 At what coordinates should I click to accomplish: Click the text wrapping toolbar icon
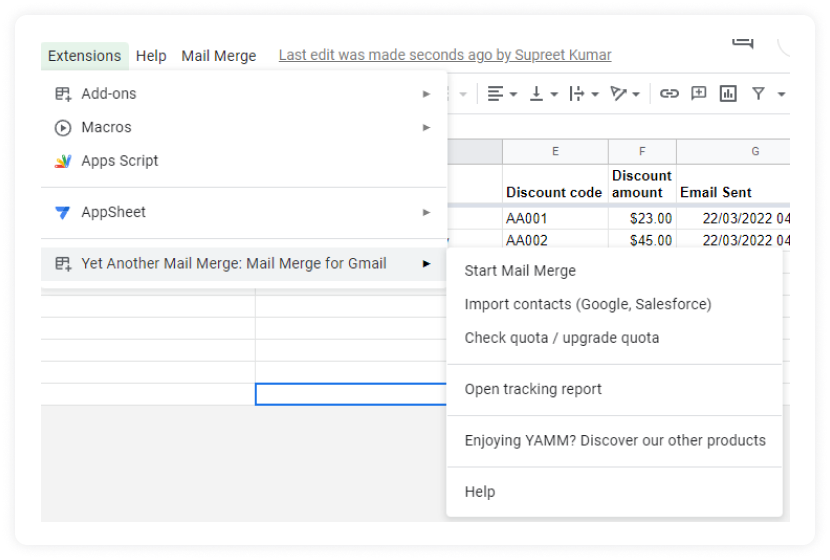[x=576, y=94]
